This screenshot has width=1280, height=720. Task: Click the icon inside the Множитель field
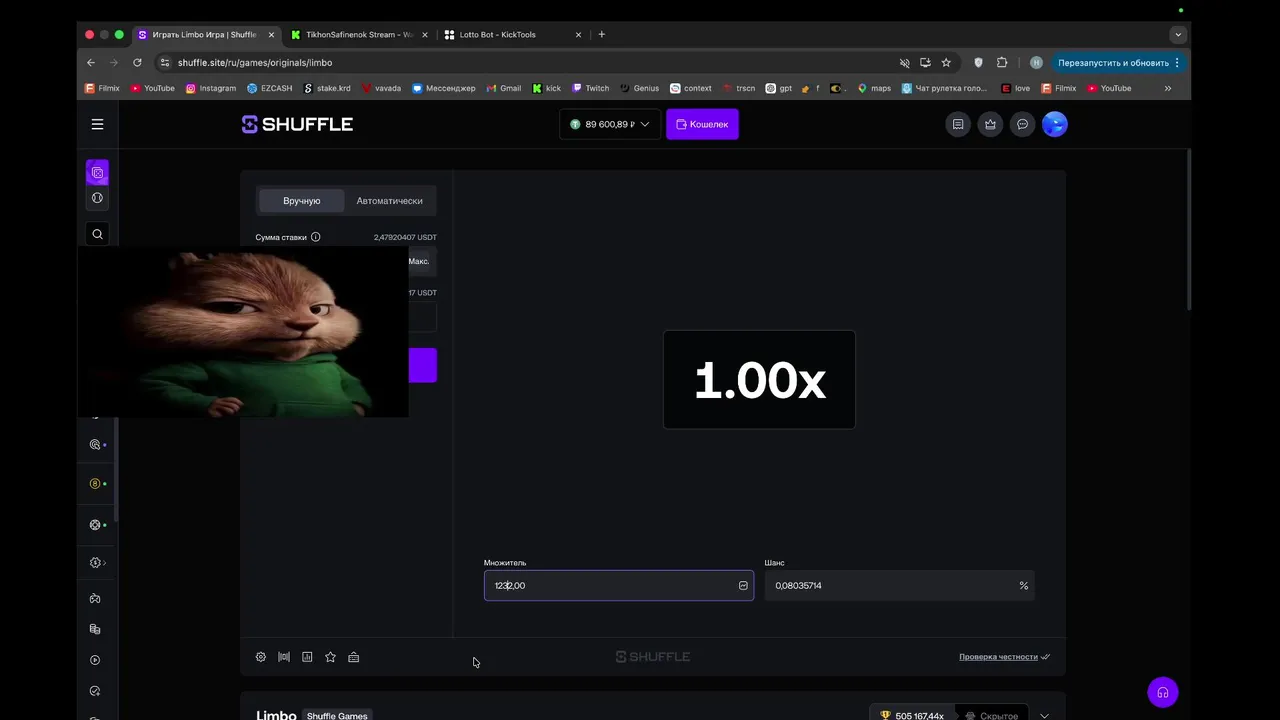click(743, 585)
